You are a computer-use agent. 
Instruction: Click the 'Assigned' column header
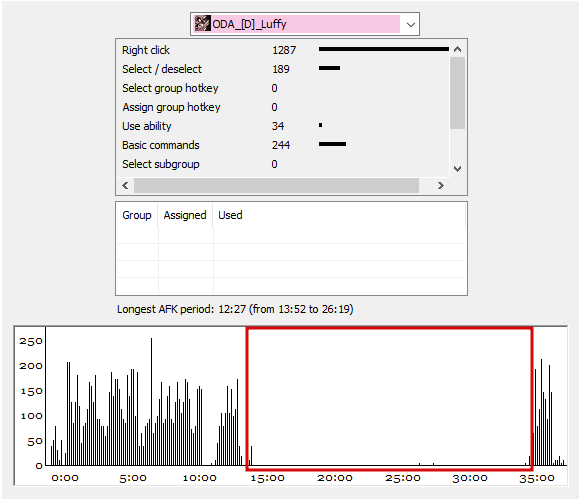(185, 215)
